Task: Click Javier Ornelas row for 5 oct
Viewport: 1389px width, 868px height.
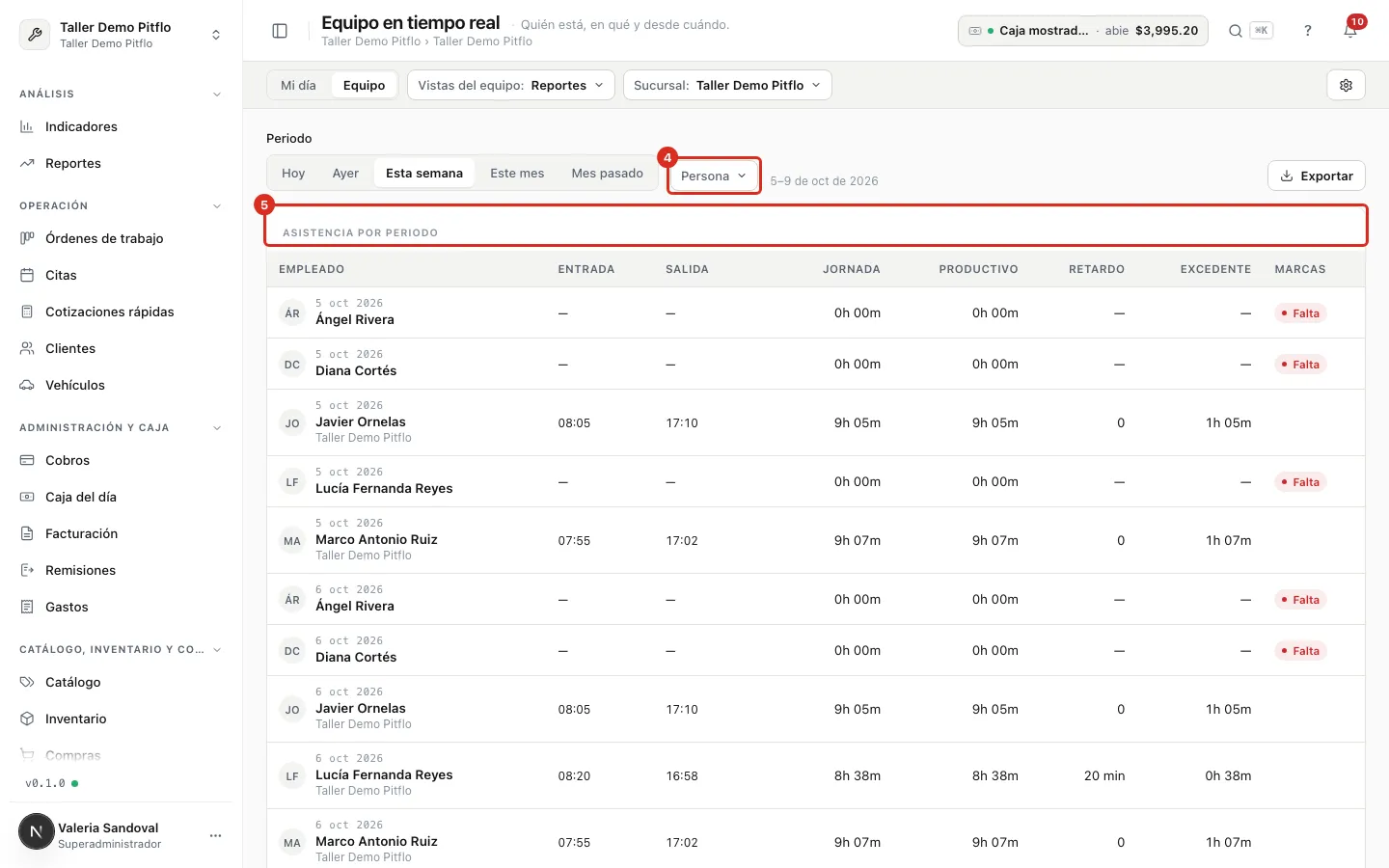Action: pos(816,422)
